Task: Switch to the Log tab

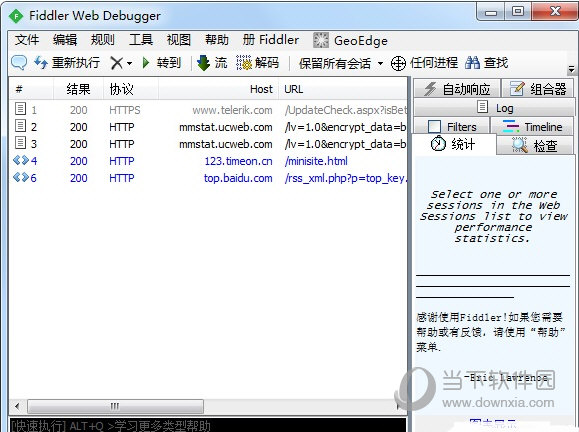Action: [x=494, y=108]
